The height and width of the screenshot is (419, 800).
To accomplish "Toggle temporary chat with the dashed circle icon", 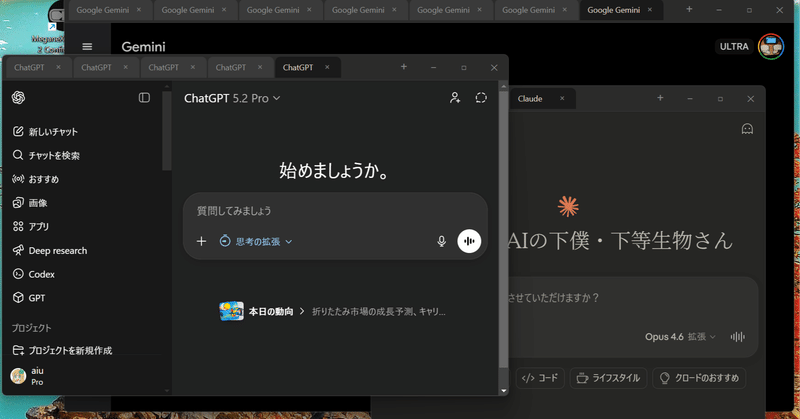I will 481,97.
